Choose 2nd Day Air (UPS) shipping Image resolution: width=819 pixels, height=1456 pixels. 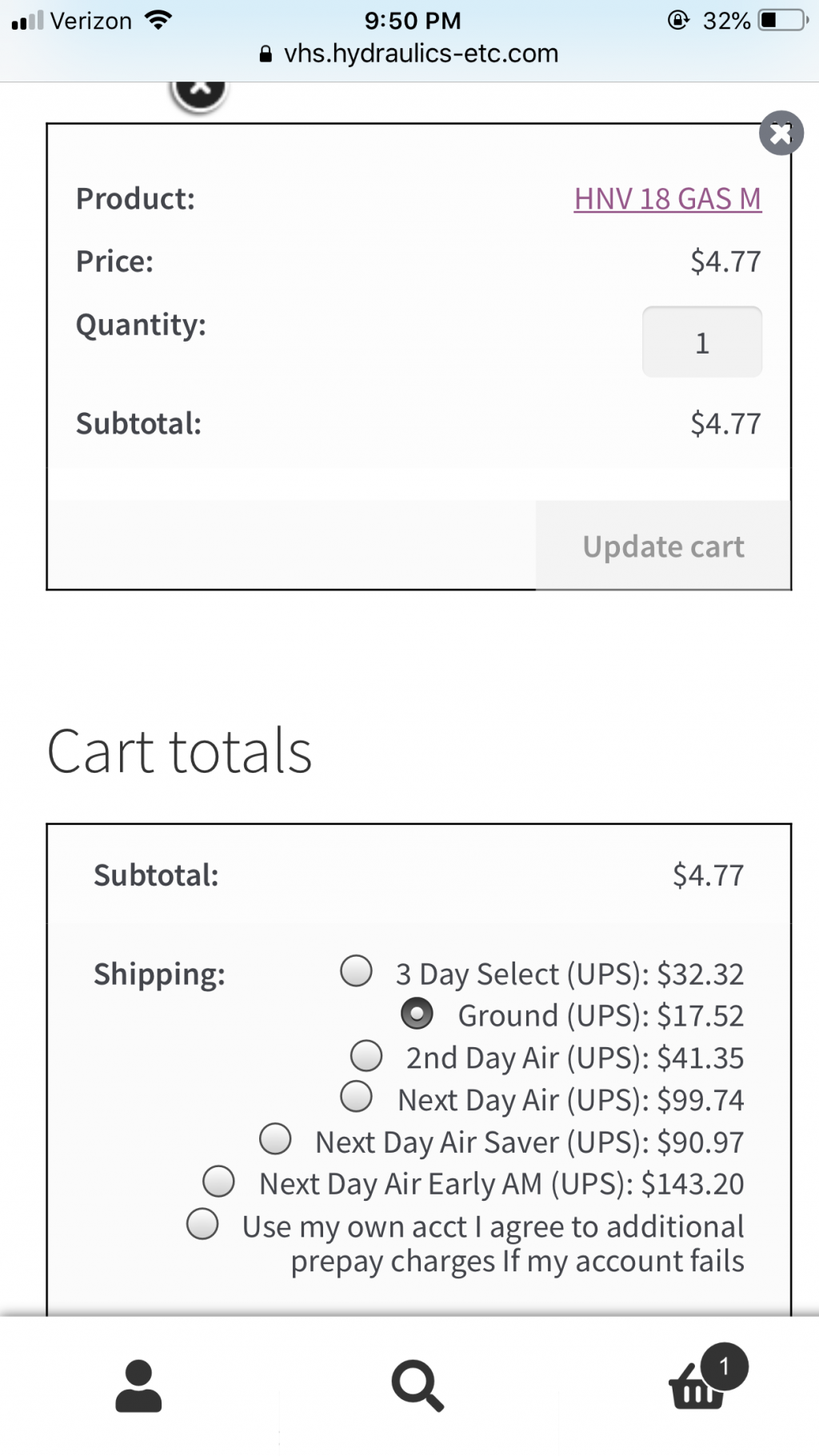click(x=366, y=1055)
